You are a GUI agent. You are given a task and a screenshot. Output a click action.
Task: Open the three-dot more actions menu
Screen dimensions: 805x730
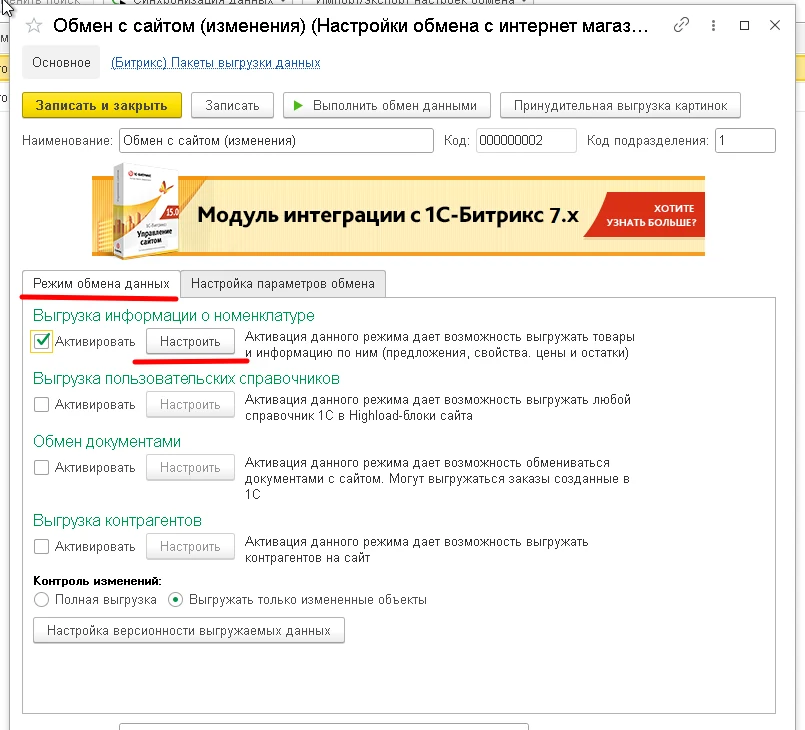(x=713, y=25)
